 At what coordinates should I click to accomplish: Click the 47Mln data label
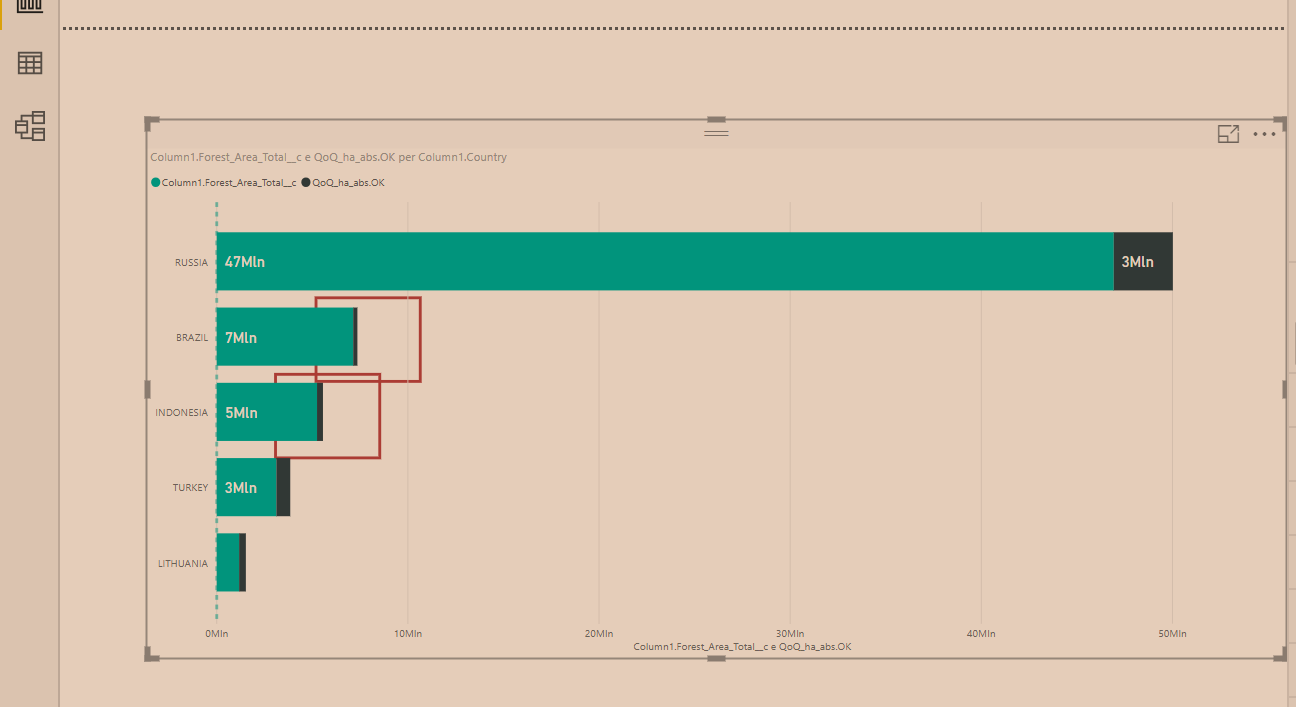click(x=245, y=262)
